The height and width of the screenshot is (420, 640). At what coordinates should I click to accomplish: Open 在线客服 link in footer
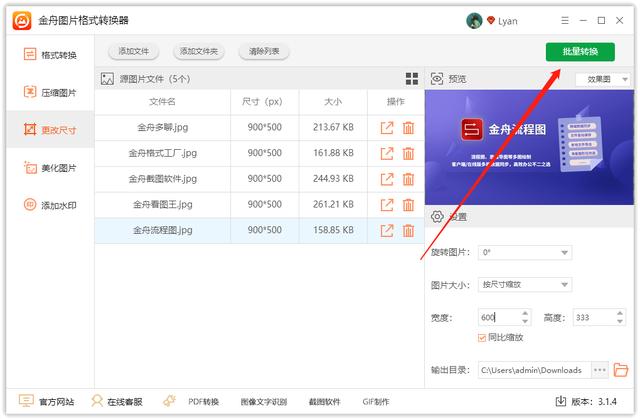coord(117,402)
